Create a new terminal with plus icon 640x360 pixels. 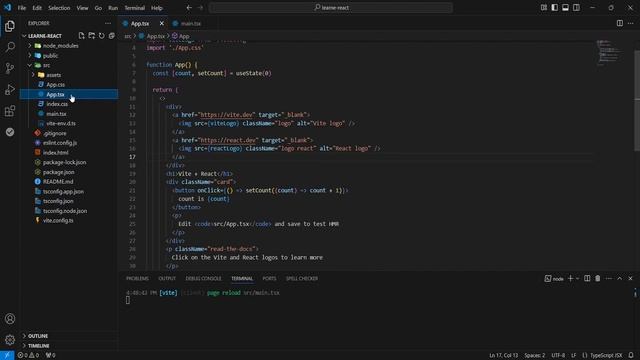570,278
